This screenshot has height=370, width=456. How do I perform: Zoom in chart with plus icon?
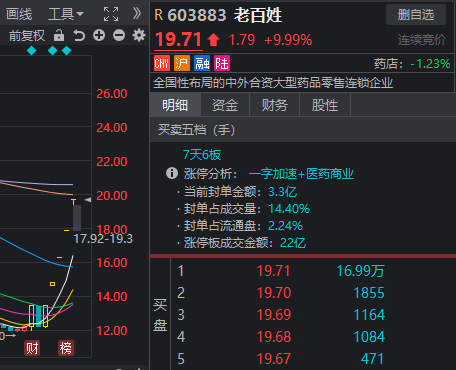(x=99, y=35)
